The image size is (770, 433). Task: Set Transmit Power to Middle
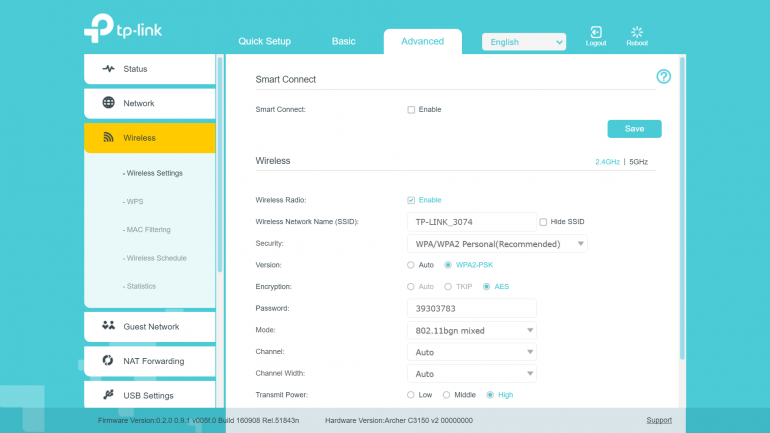click(x=446, y=395)
